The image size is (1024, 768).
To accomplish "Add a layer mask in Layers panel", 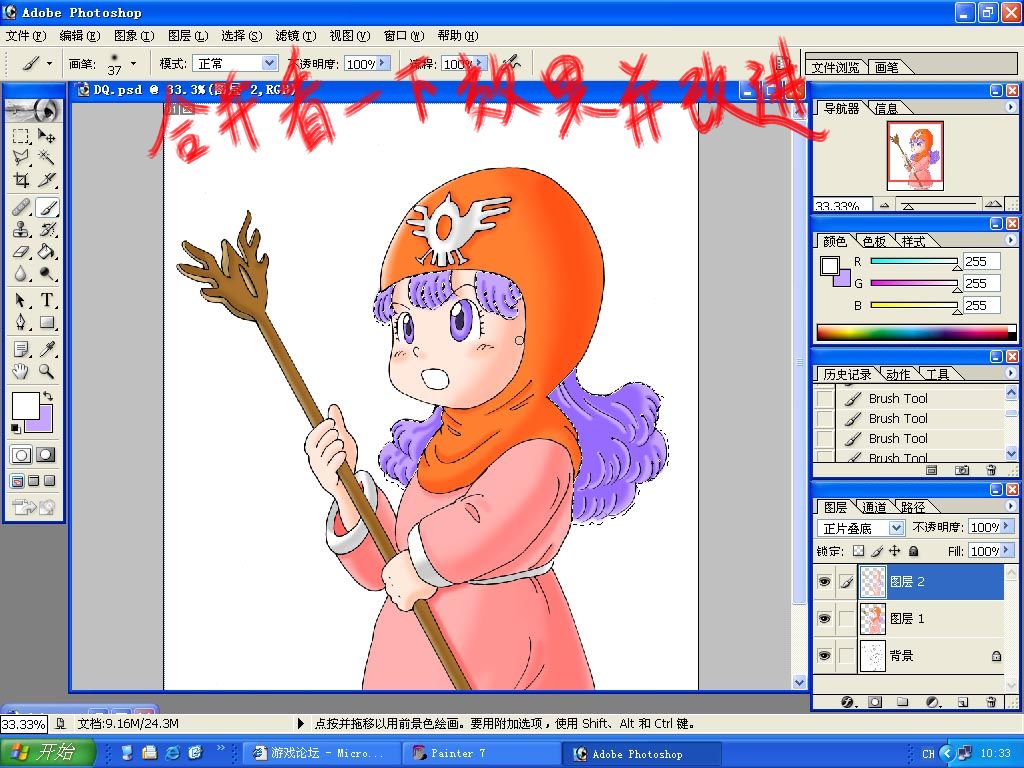I will click(x=875, y=702).
